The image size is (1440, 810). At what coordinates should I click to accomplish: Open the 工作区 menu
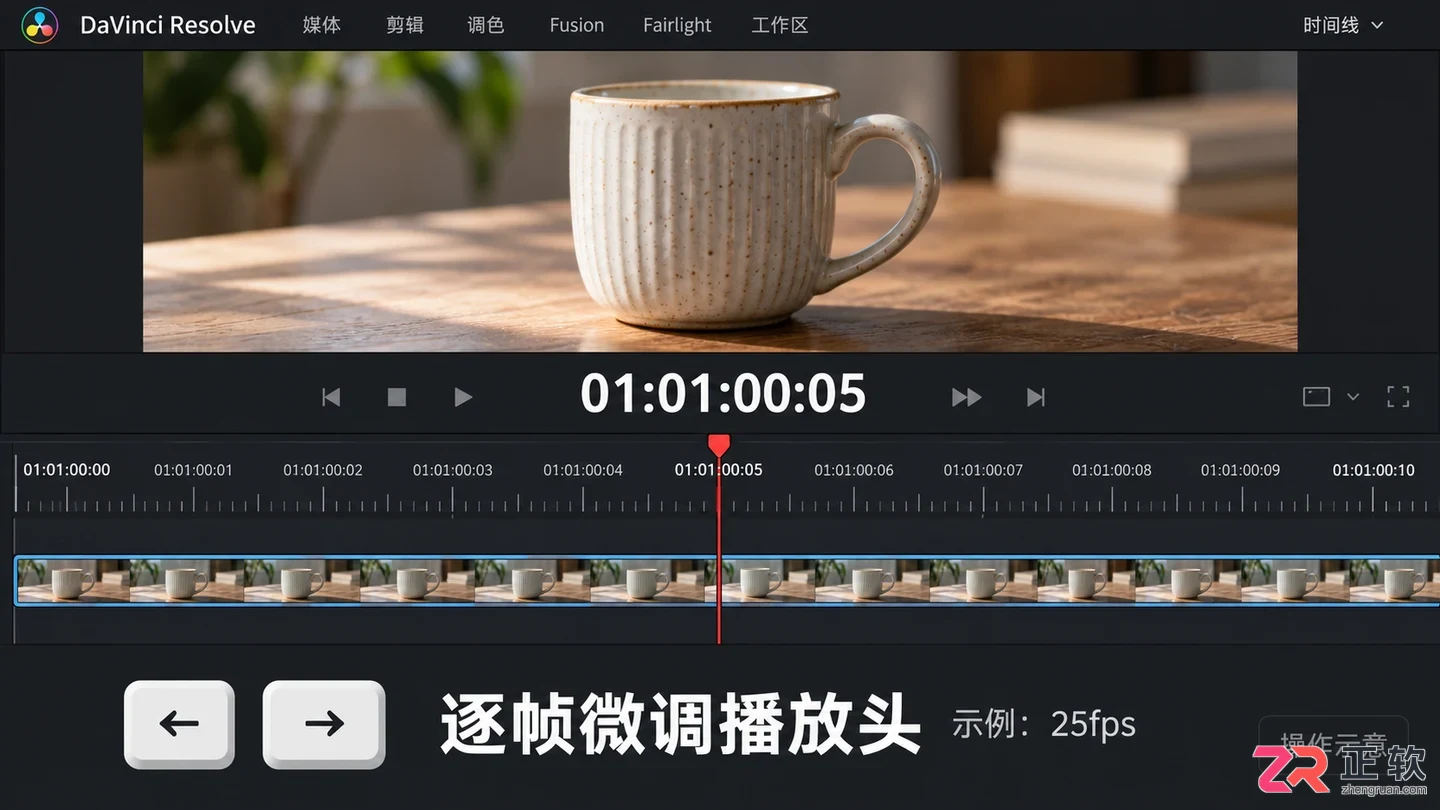click(x=780, y=25)
